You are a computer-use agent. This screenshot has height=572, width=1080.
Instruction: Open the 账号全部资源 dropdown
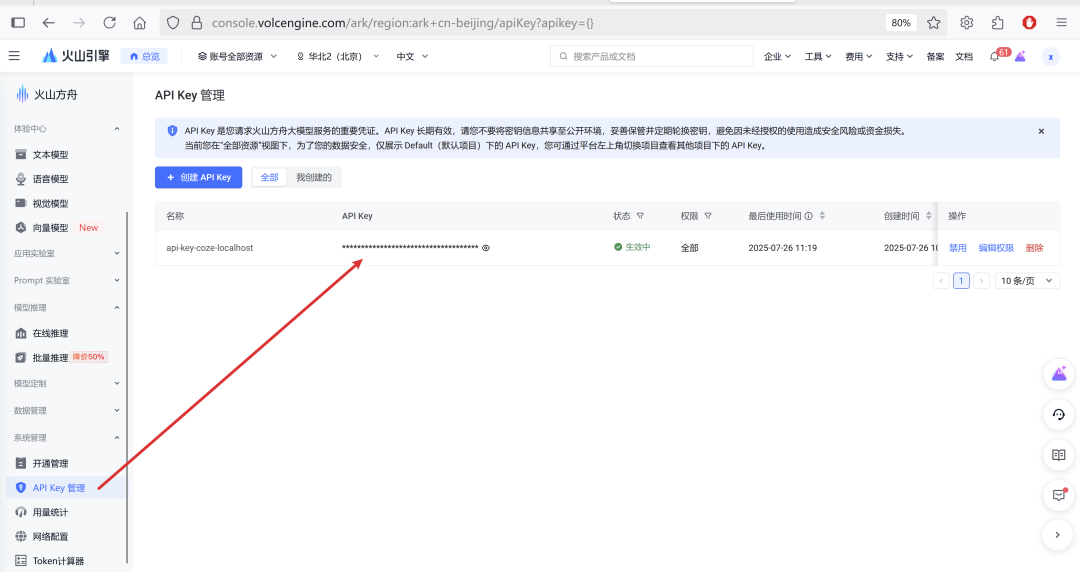pyautogui.click(x=237, y=57)
